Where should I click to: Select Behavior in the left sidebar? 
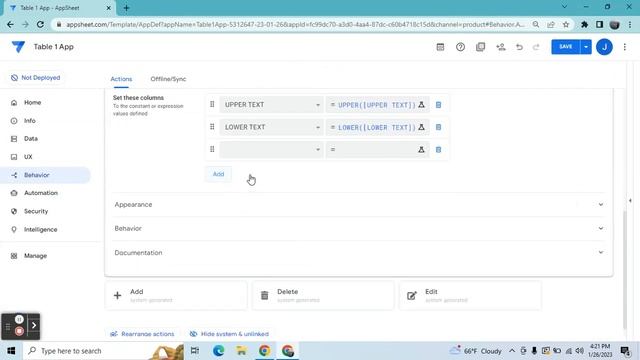[x=46, y=175]
